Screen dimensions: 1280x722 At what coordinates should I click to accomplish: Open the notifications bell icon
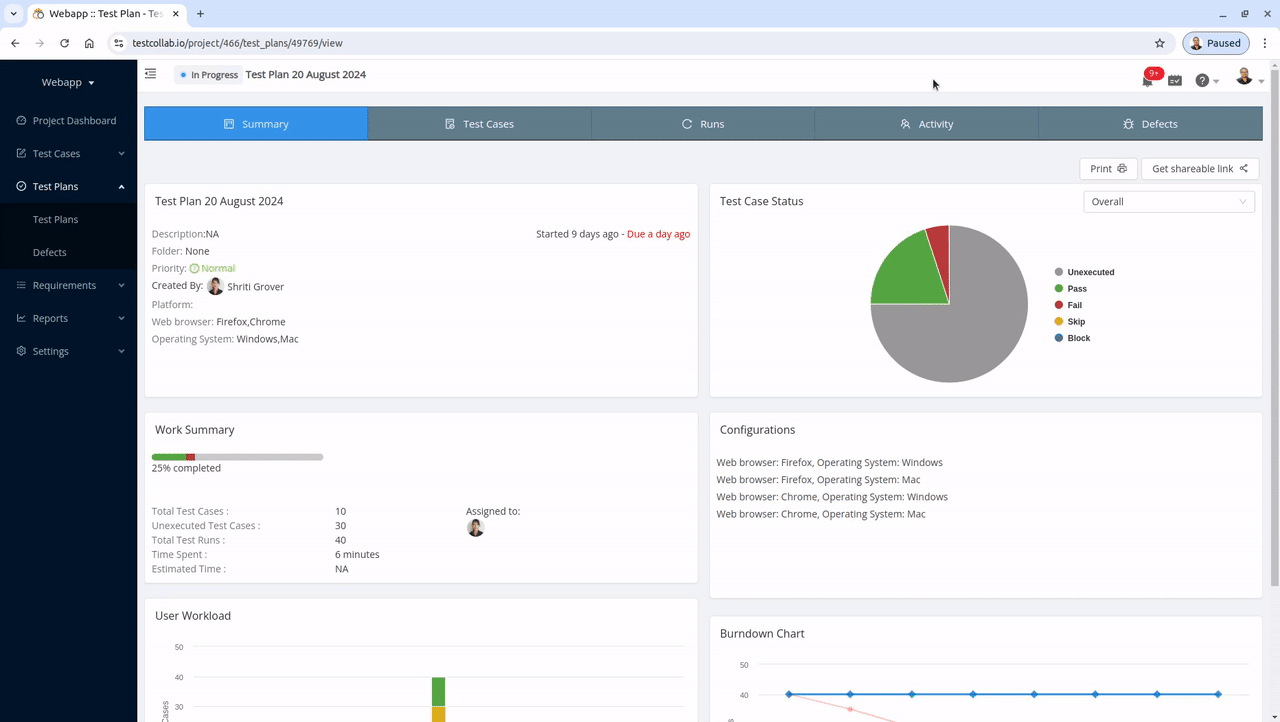(1148, 80)
